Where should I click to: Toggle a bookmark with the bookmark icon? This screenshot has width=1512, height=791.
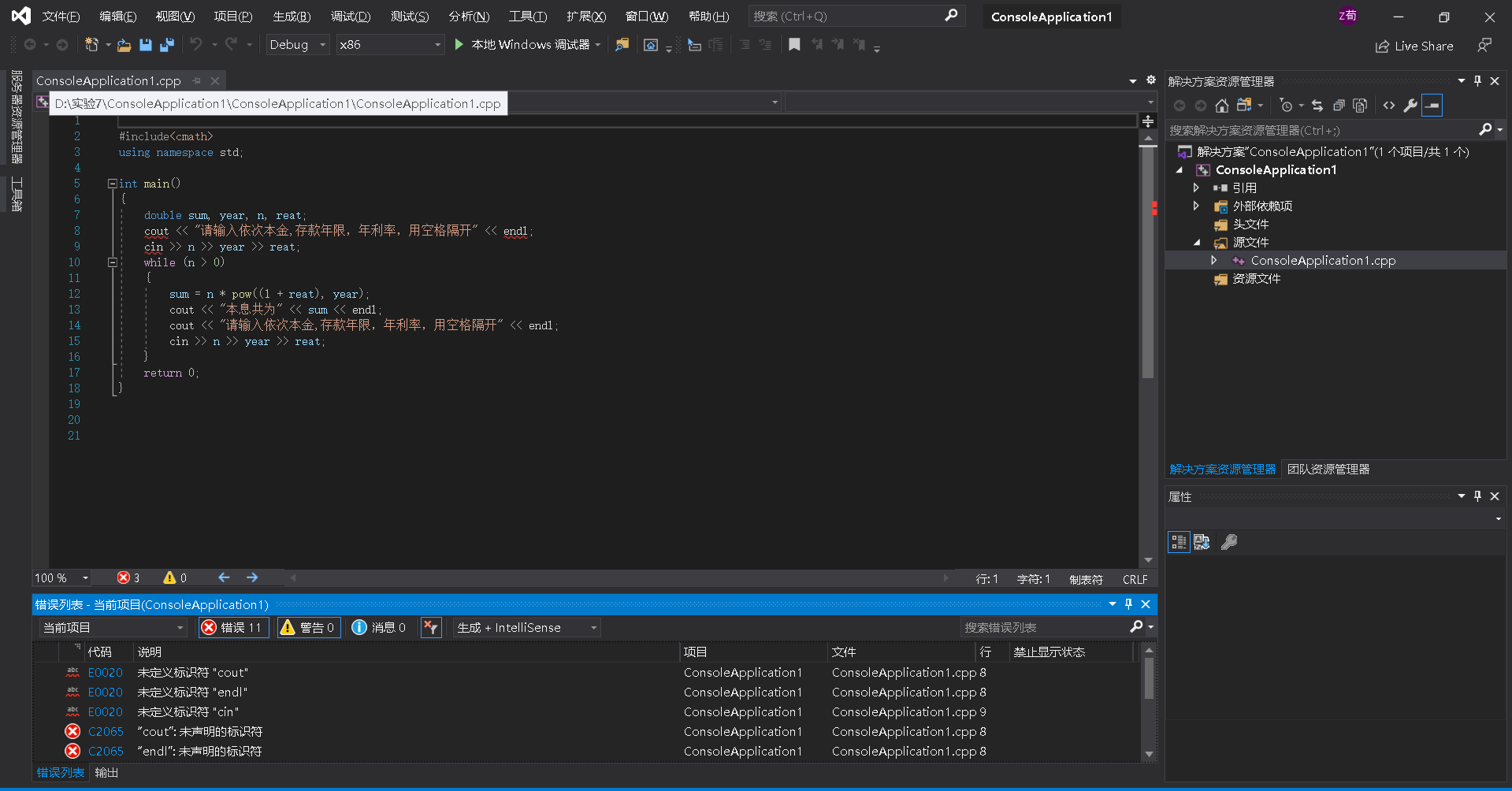(794, 45)
